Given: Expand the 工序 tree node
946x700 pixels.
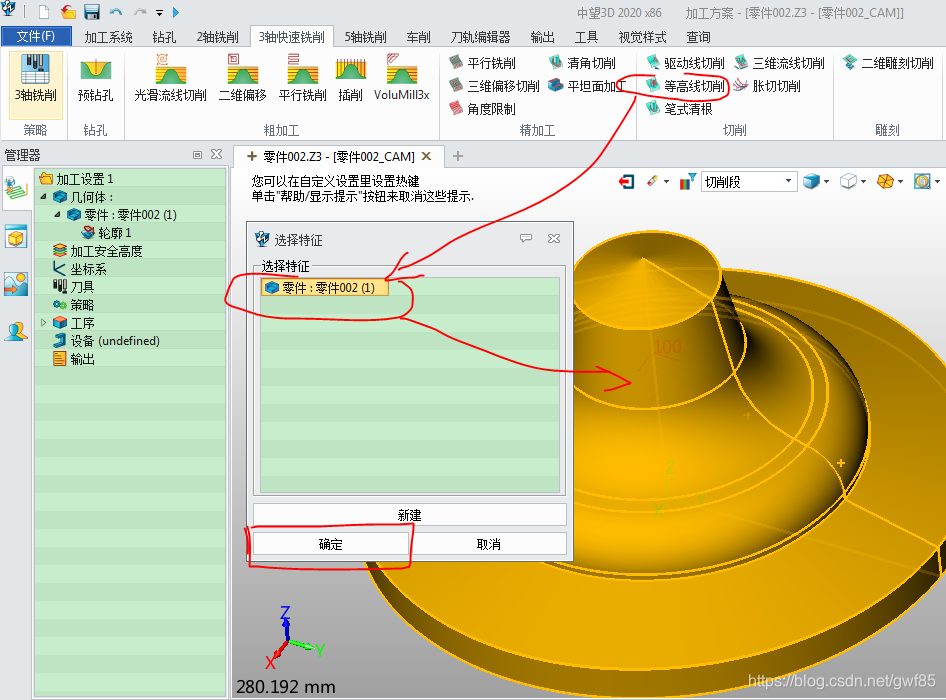Looking at the screenshot, I should point(43,323).
